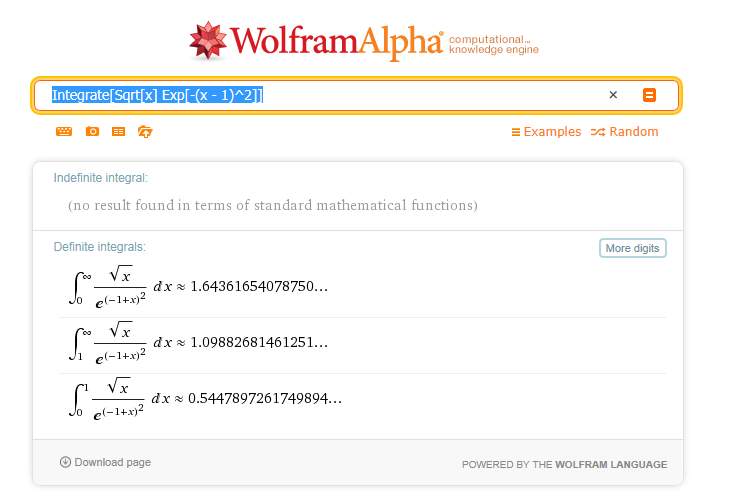Click the Download page link

pyautogui.click(x=112, y=462)
